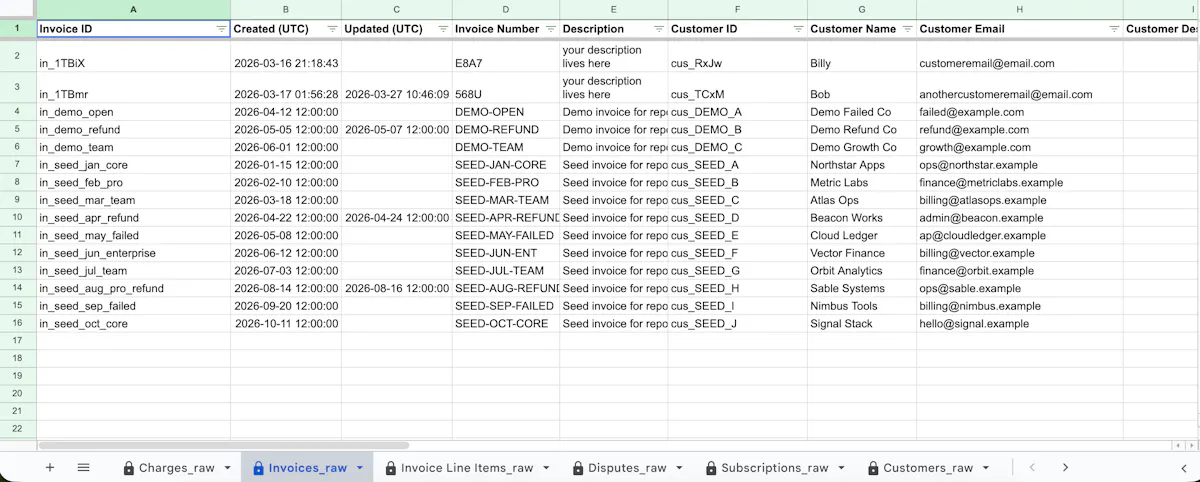
Task: Open filter for Invoice Number column
Action: coord(550,29)
